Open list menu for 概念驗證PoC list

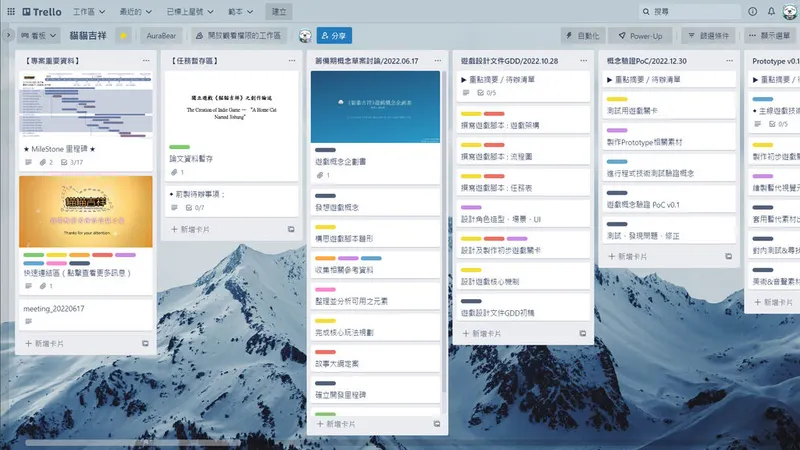pyautogui.click(x=730, y=61)
